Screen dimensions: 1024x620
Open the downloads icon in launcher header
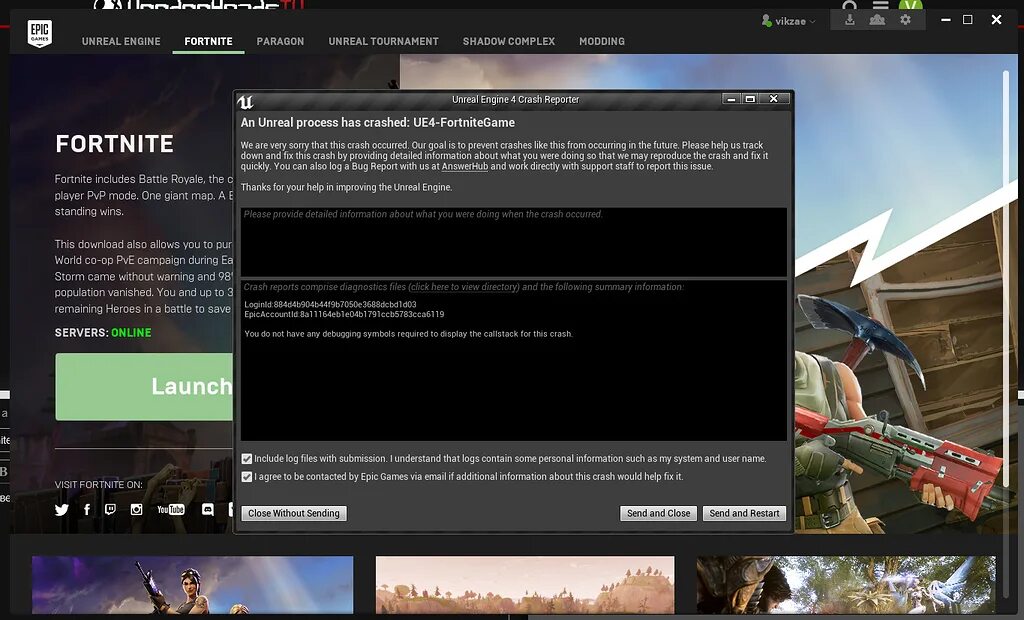[850, 20]
